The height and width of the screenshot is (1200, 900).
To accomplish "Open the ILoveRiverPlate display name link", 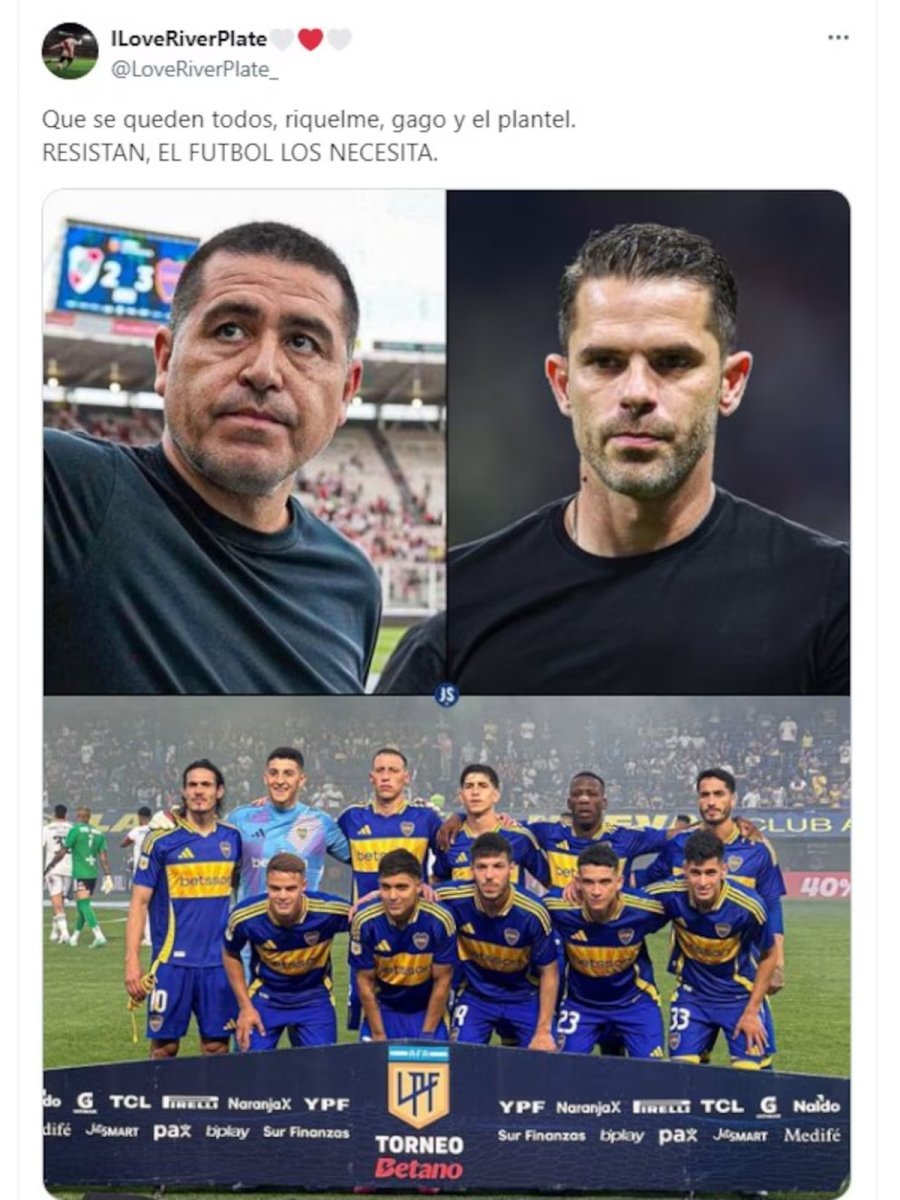I will point(189,39).
